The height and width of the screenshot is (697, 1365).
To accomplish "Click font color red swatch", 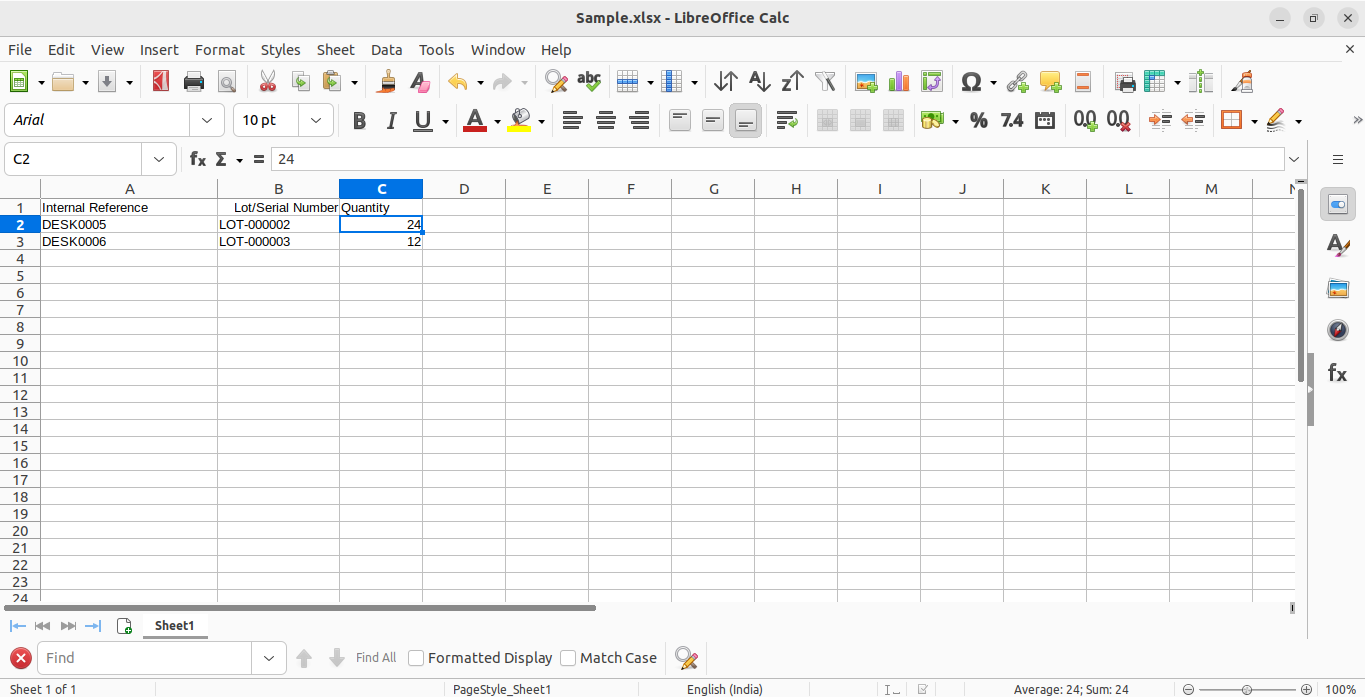I will pyautogui.click(x=475, y=120).
